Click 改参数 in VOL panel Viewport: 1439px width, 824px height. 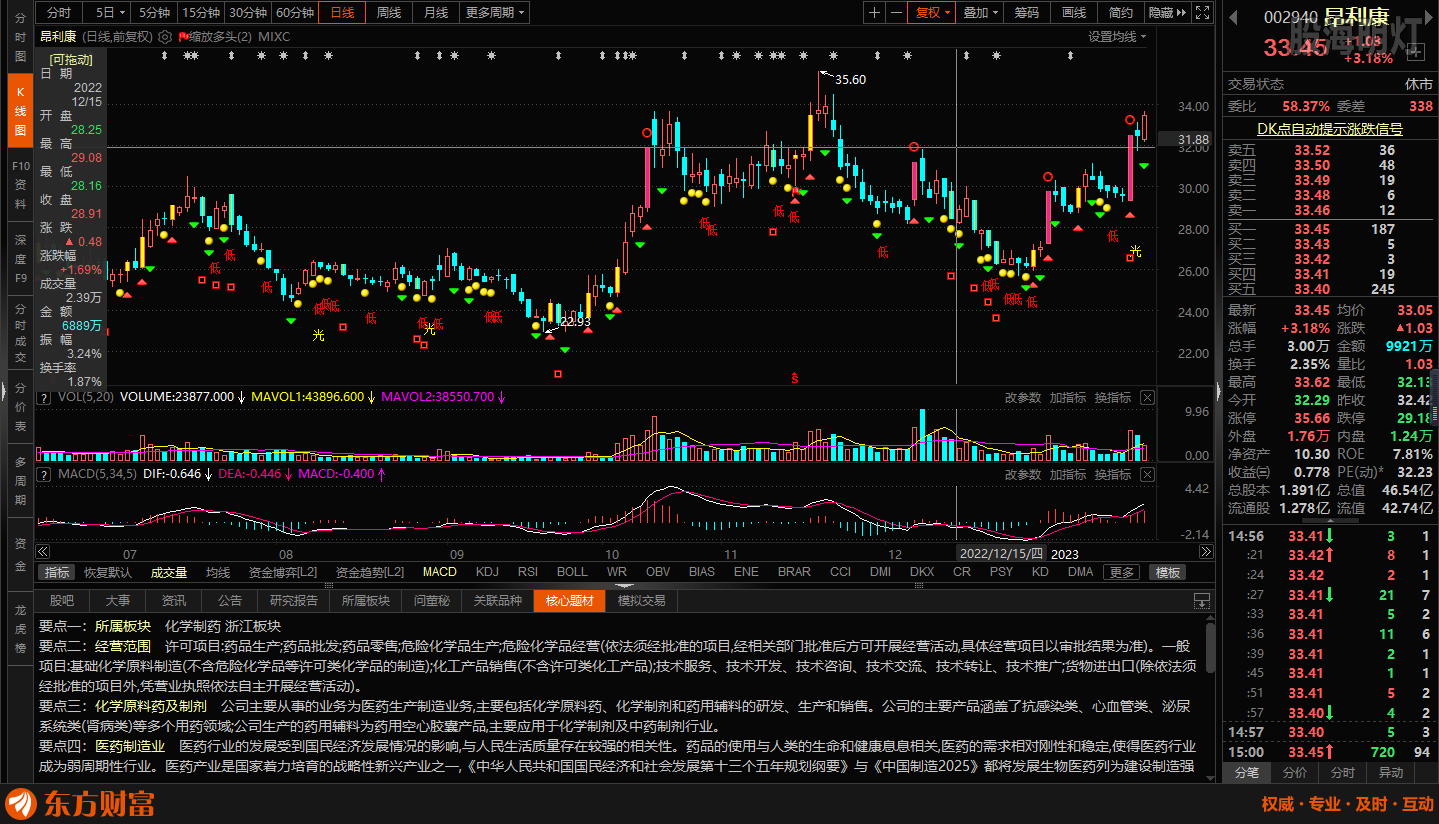click(x=1023, y=397)
